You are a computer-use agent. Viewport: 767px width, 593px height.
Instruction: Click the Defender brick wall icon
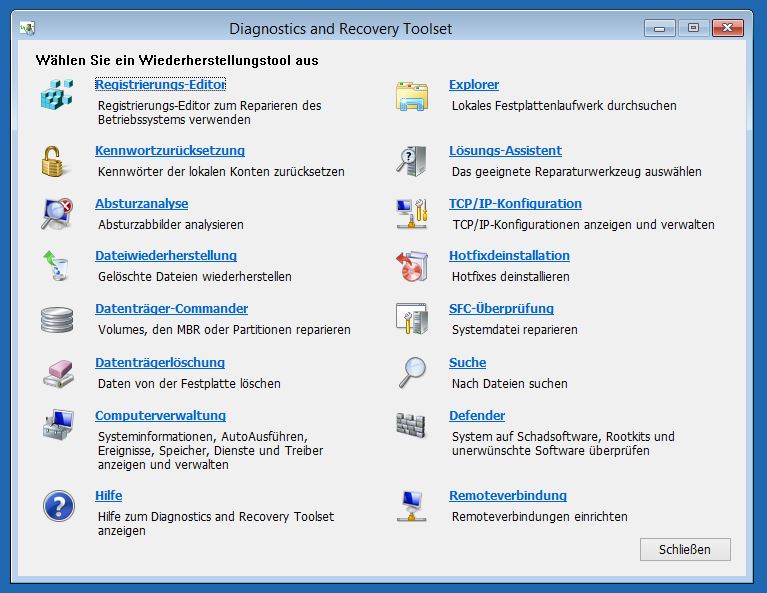pos(410,425)
